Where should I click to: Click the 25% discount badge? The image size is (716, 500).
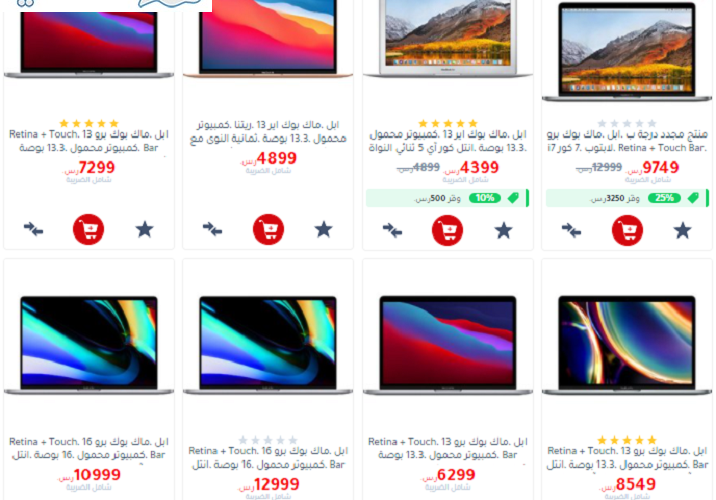(664, 198)
